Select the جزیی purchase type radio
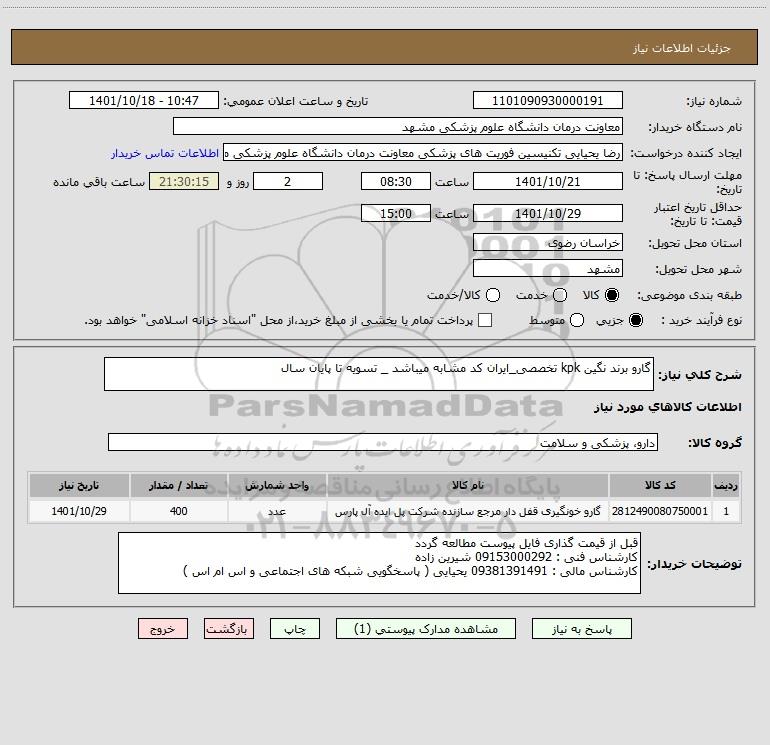Screen dimensions: 770x745 coord(635,320)
